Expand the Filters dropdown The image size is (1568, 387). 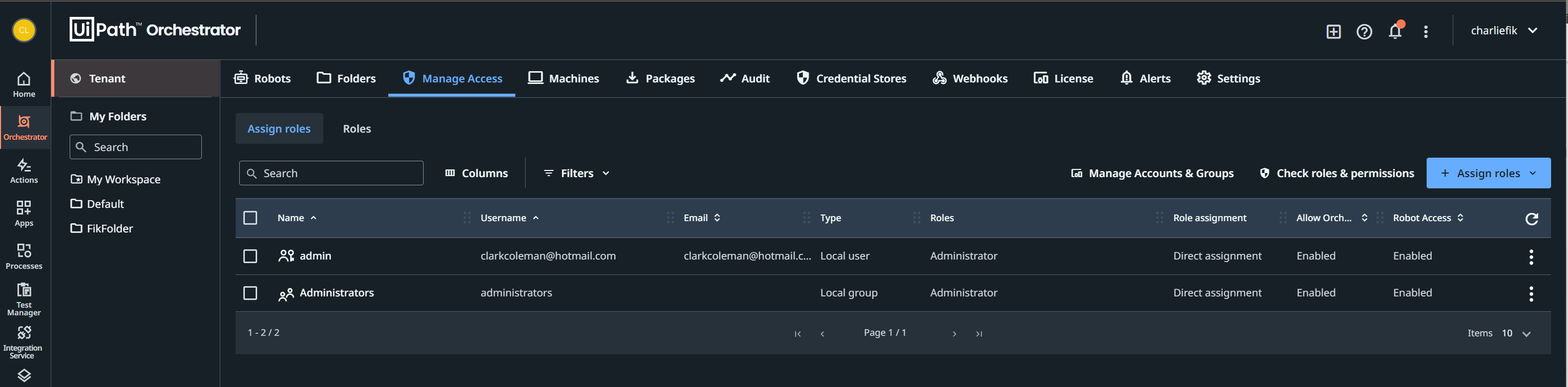tap(576, 174)
